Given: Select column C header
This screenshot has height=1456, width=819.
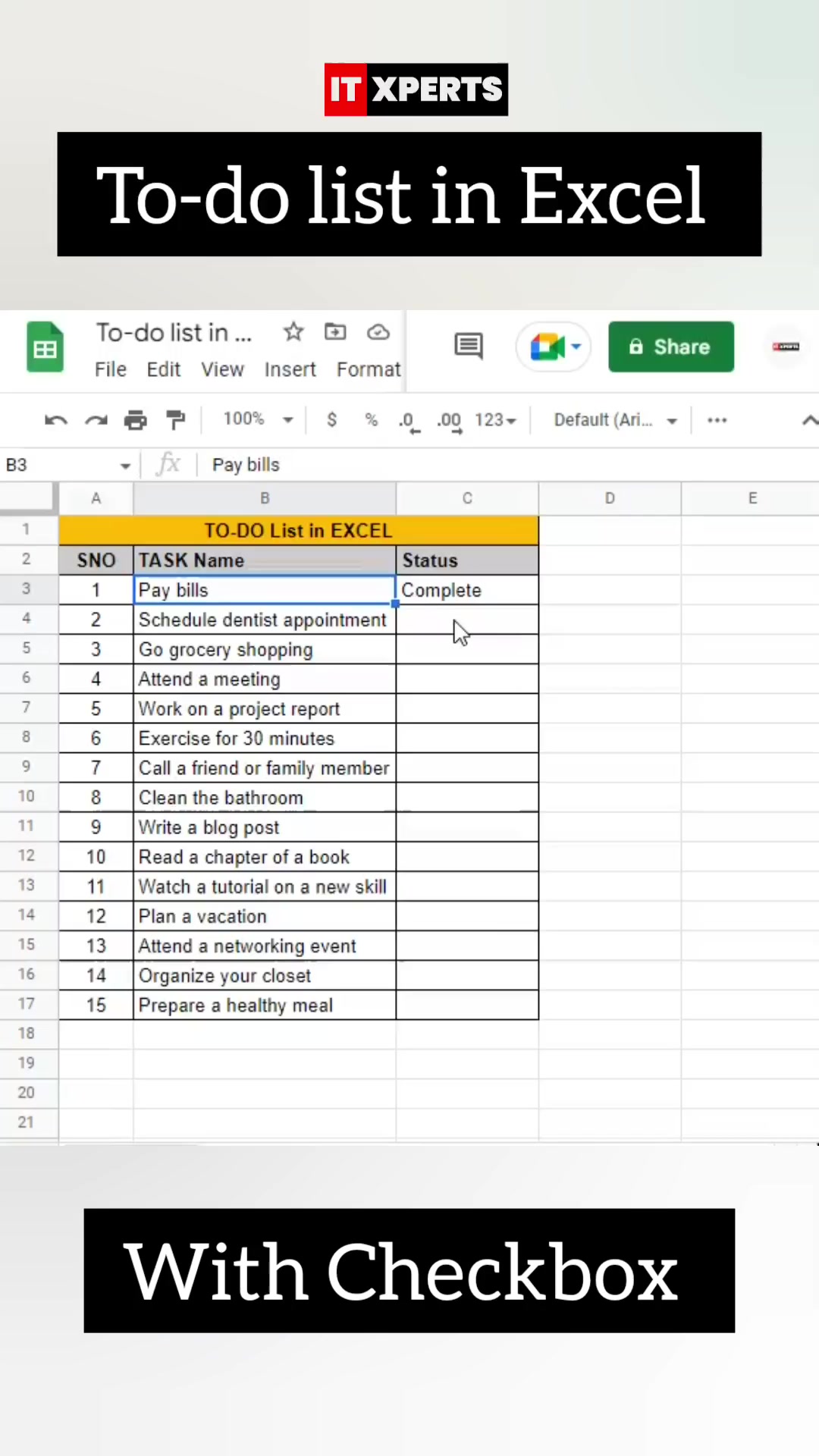Looking at the screenshot, I should [467, 498].
